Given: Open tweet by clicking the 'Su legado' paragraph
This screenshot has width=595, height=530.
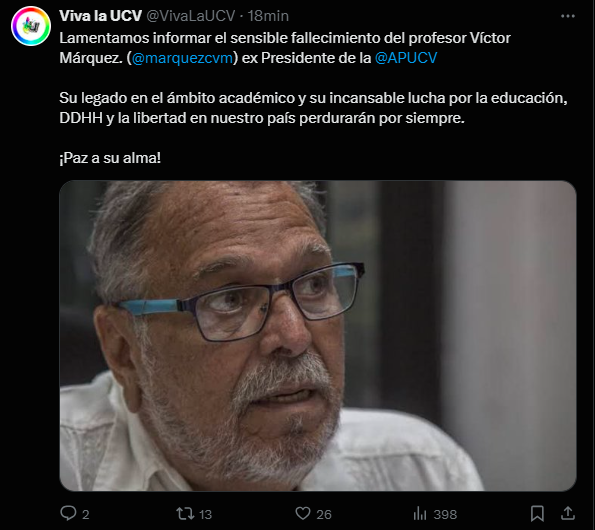Looking at the screenshot, I should point(313,108).
